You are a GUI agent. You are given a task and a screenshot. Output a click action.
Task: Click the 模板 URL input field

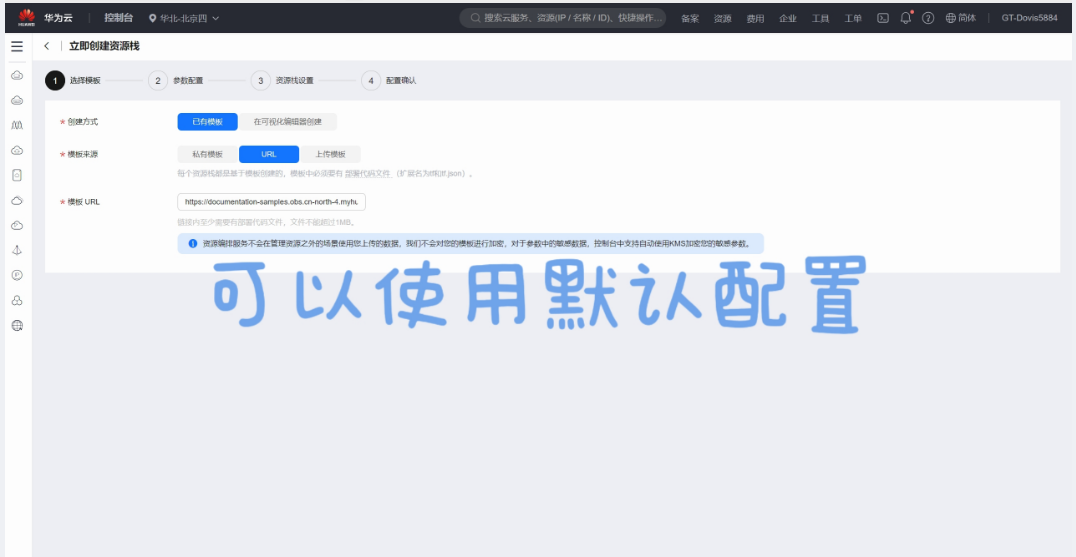click(x=271, y=202)
